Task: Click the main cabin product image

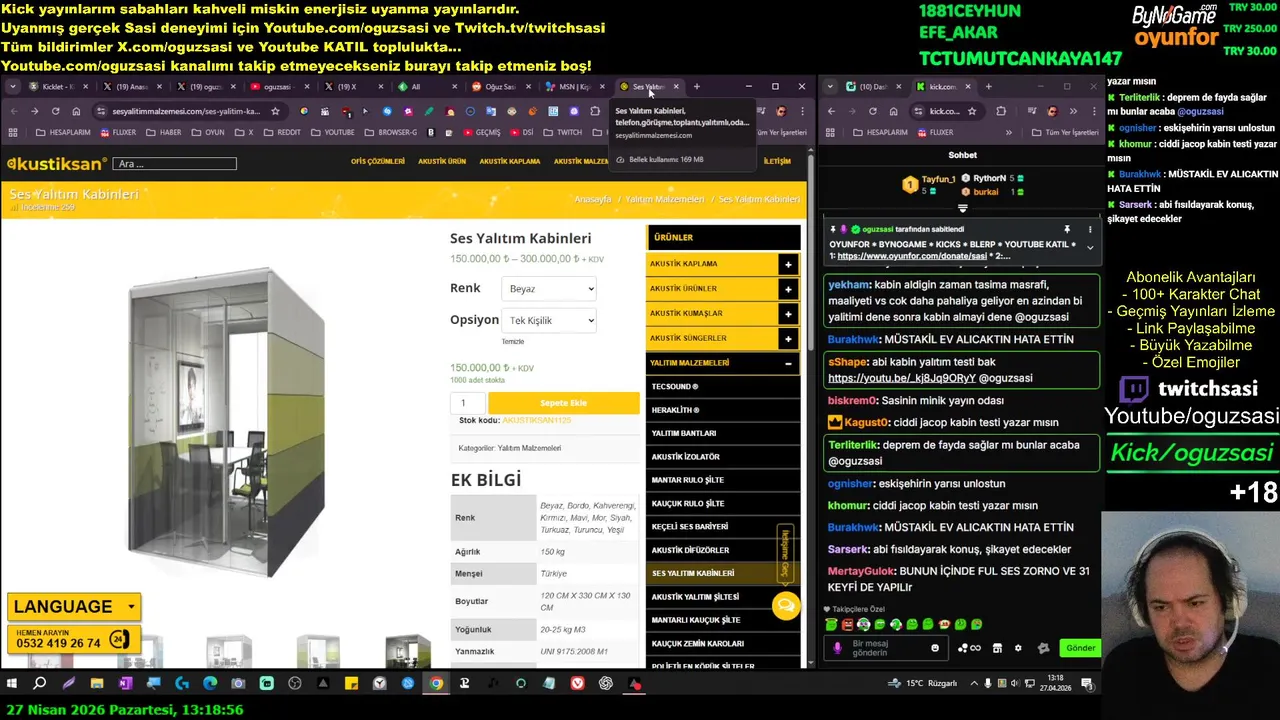Action: tap(225, 420)
